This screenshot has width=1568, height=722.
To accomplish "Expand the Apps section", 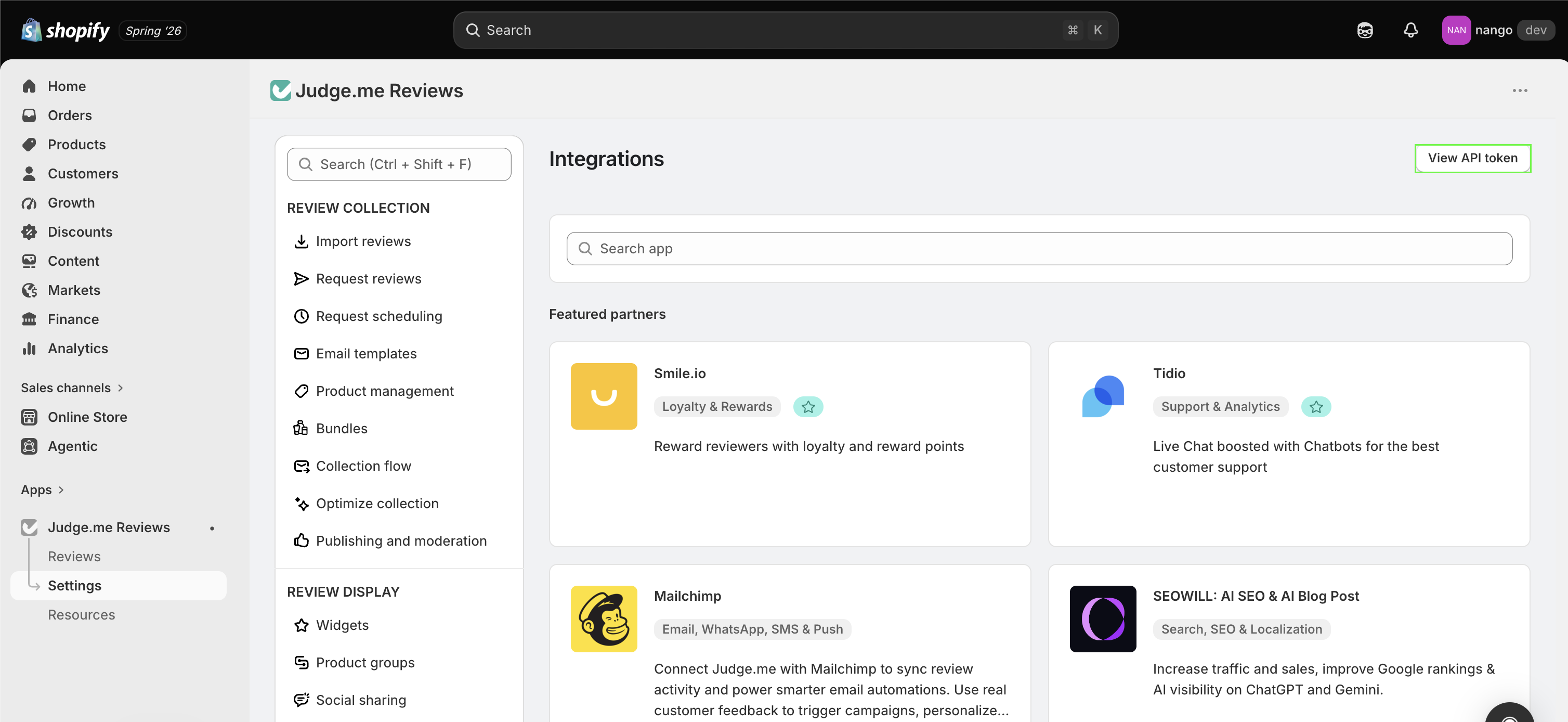I will click(42, 490).
